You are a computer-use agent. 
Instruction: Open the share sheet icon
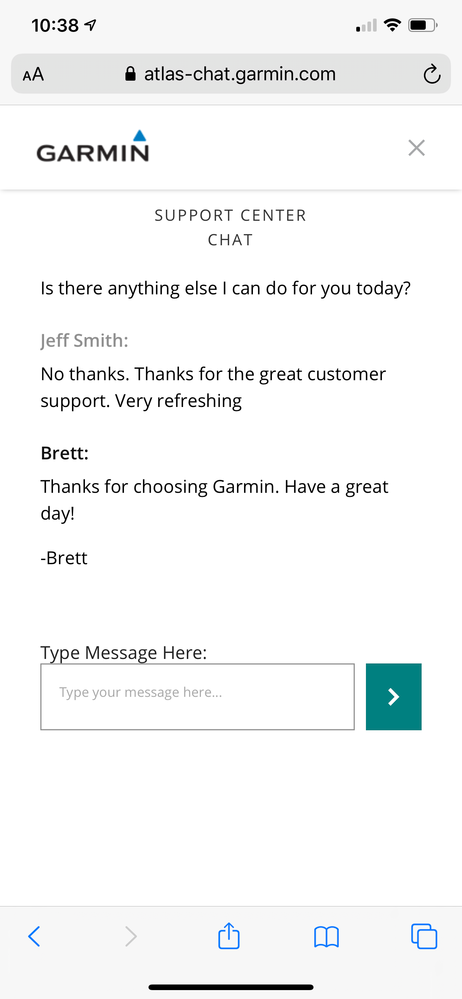point(229,935)
